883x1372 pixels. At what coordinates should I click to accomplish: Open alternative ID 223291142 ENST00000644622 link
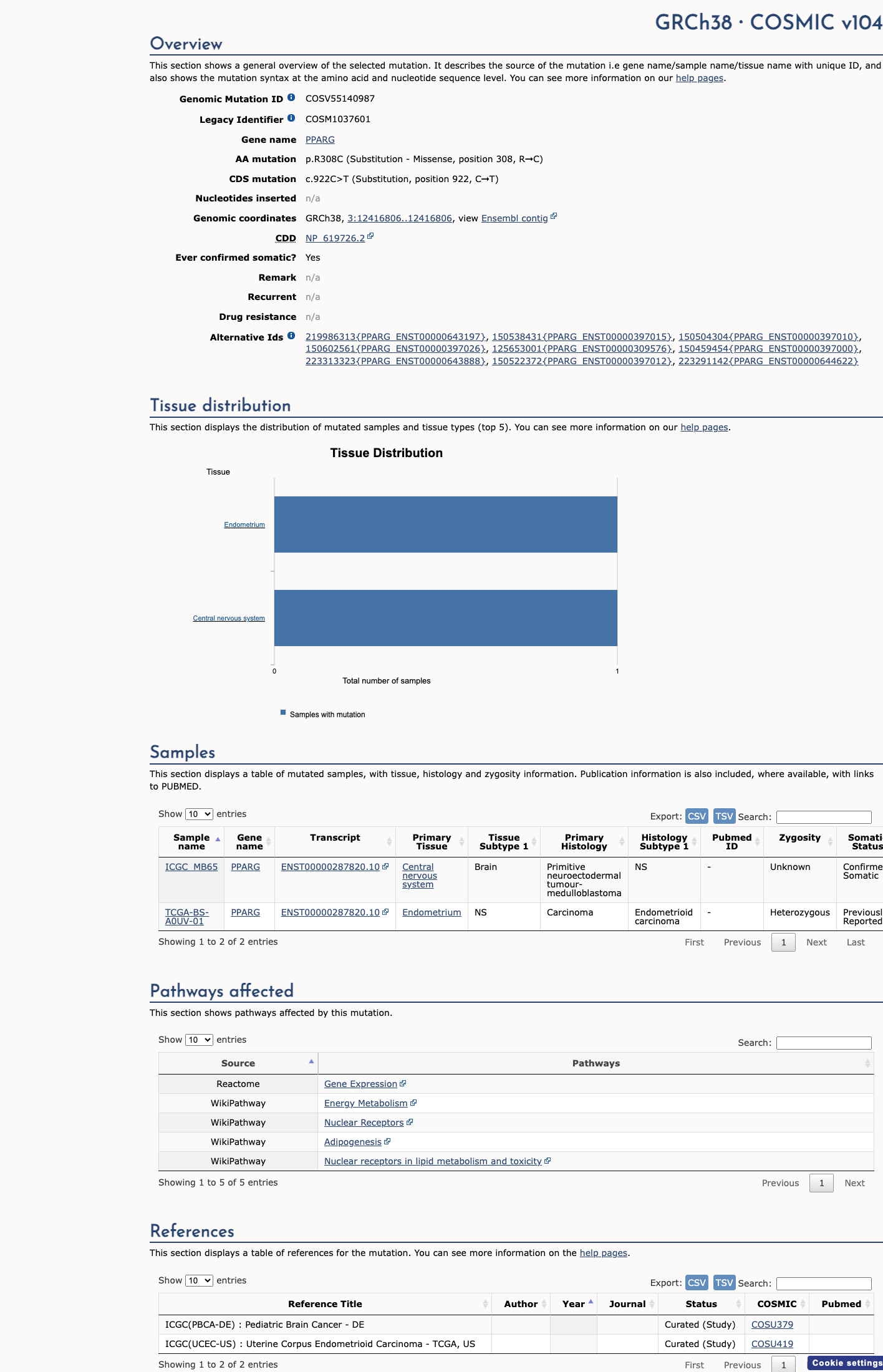click(768, 361)
